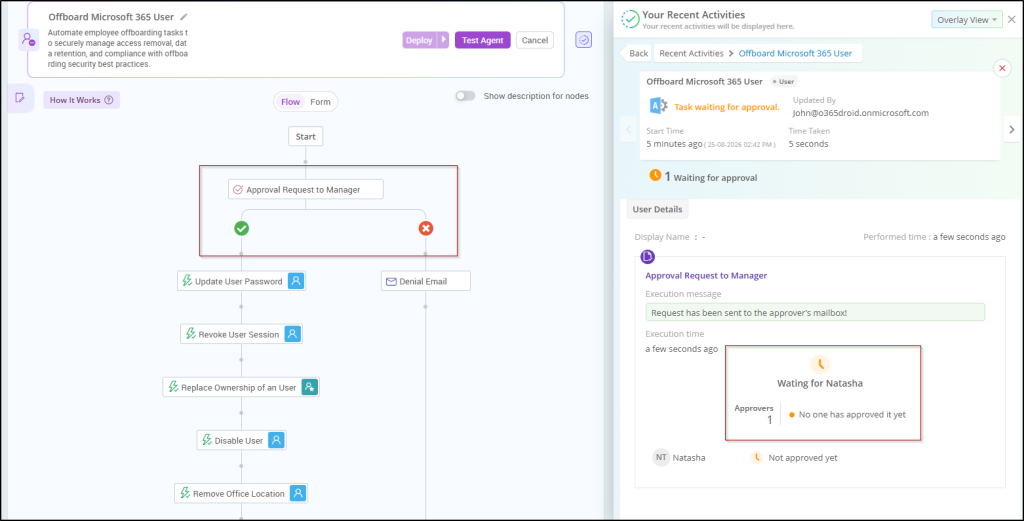Click the Wating for Natasha clock icon
Image resolution: width=1024 pixels, height=521 pixels.
820,364
